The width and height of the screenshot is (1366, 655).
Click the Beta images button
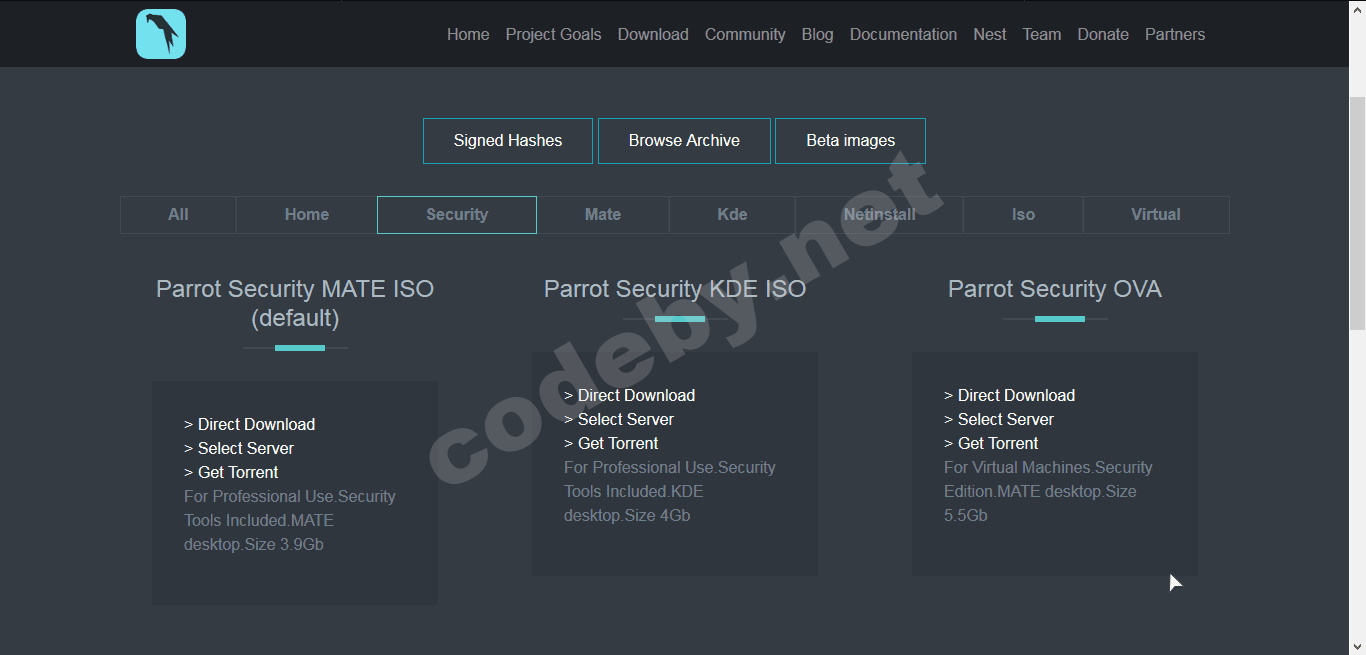(850, 141)
